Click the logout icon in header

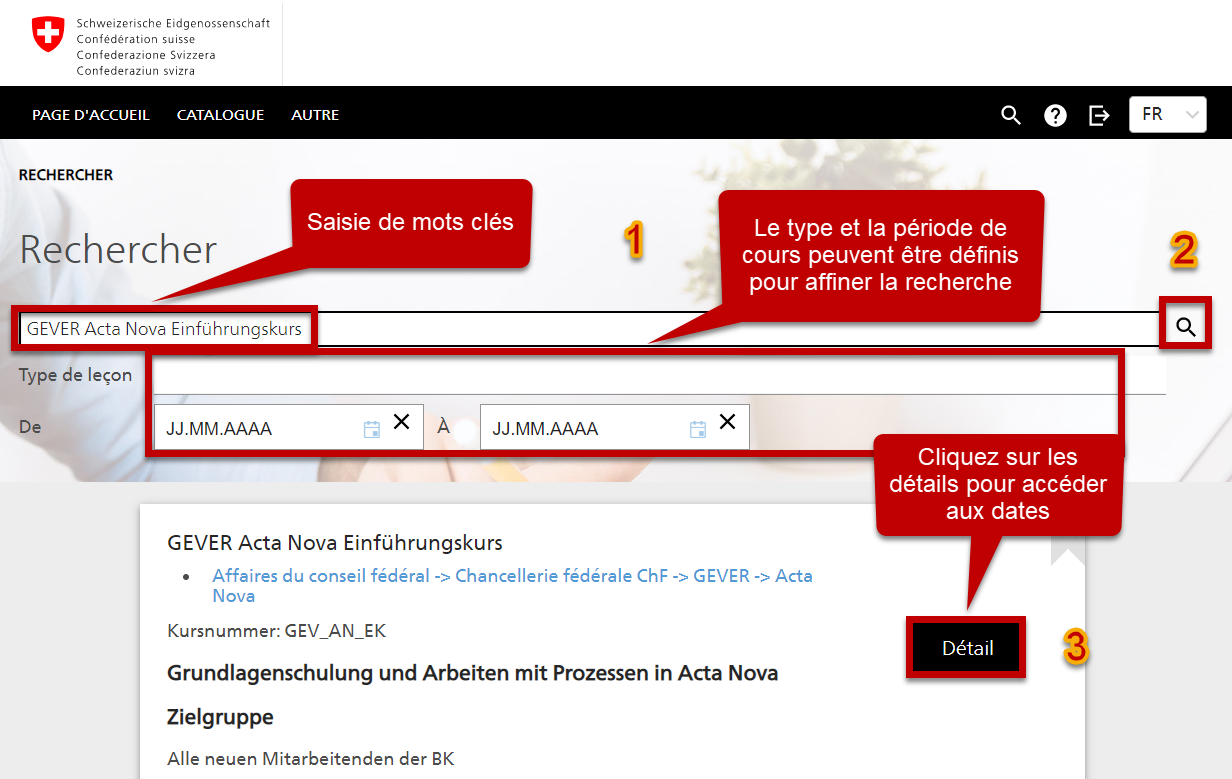1099,115
